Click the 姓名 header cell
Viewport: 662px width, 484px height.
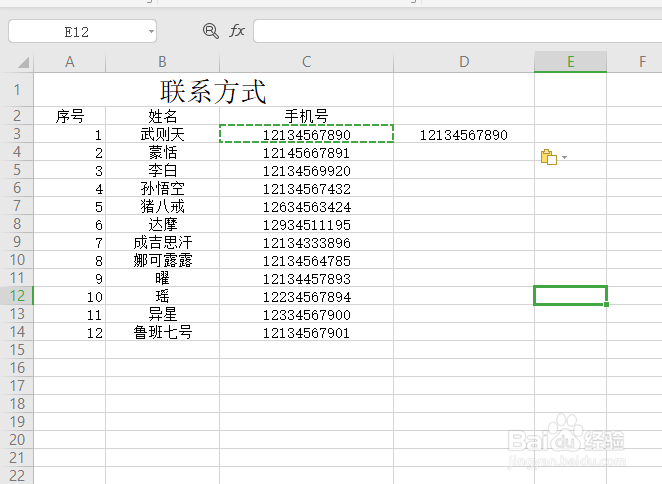[x=163, y=116]
